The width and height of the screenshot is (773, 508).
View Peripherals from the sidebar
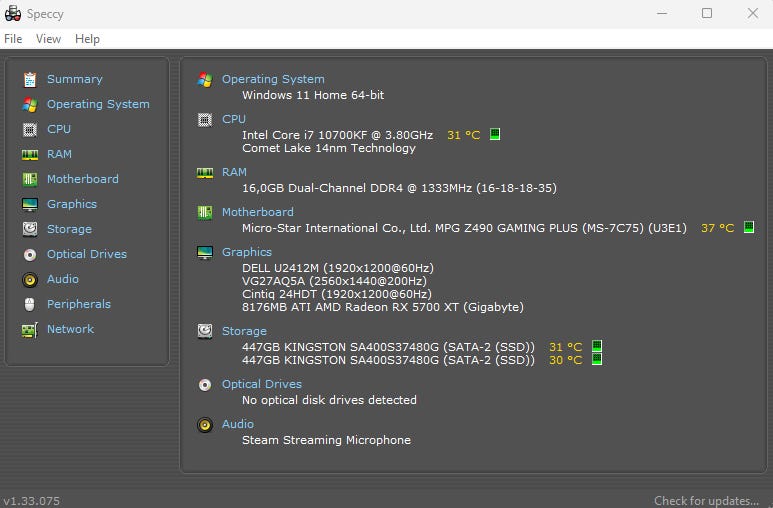pos(79,304)
